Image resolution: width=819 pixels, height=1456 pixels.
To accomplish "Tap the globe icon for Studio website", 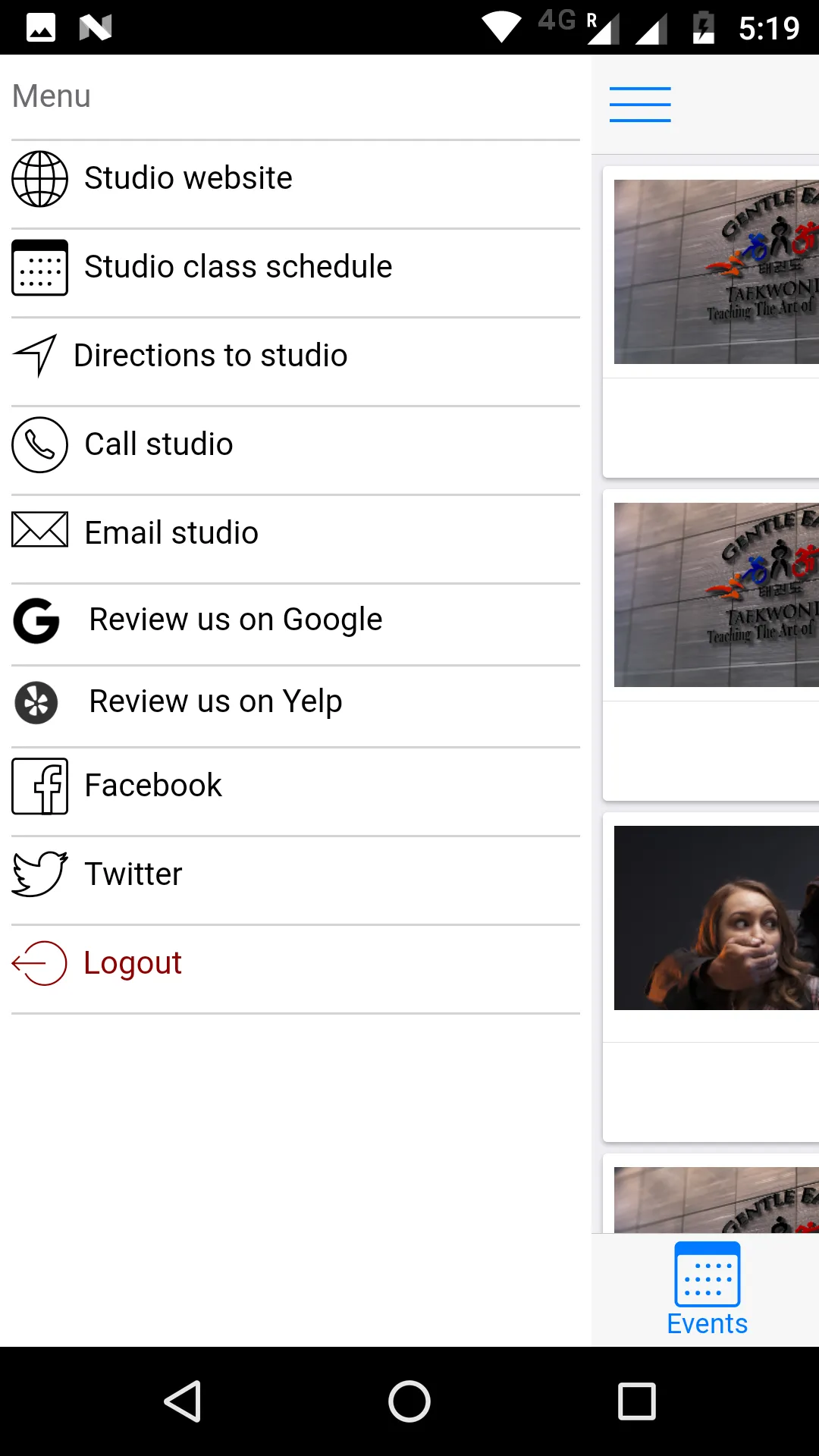I will [x=39, y=179].
